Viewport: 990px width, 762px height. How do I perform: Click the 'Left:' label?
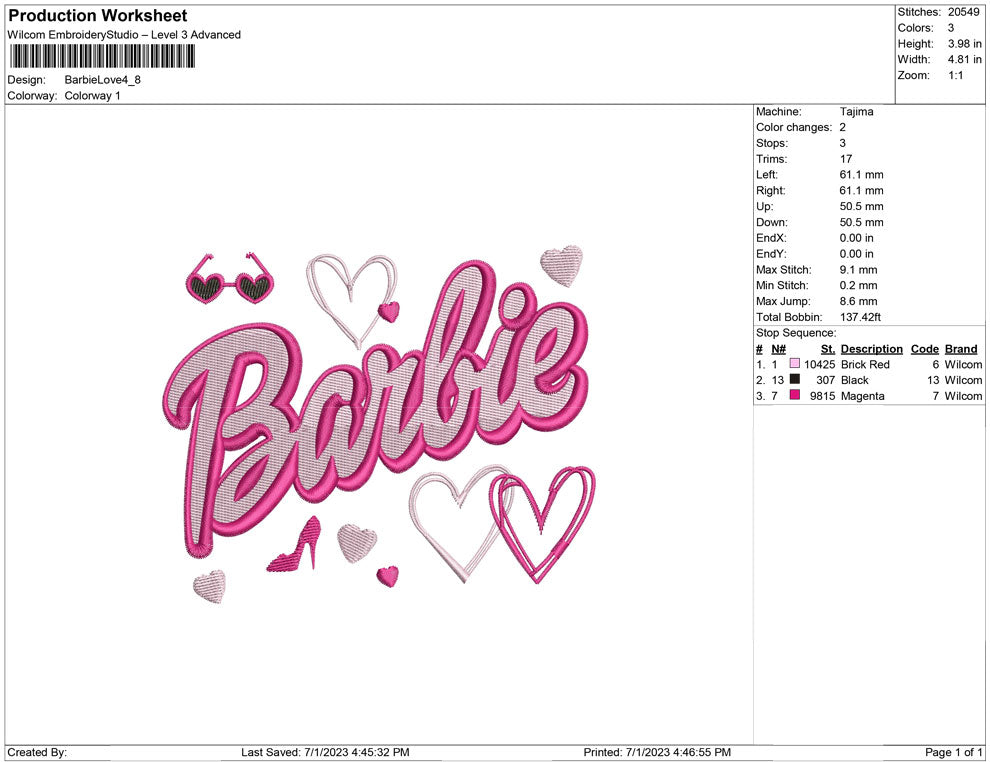[x=766, y=174]
